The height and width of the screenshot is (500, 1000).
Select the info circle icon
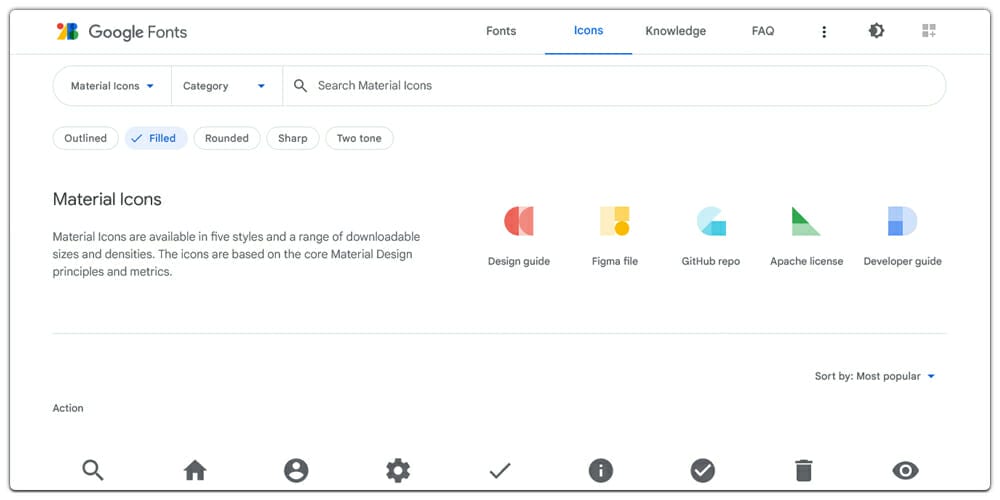click(601, 471)
